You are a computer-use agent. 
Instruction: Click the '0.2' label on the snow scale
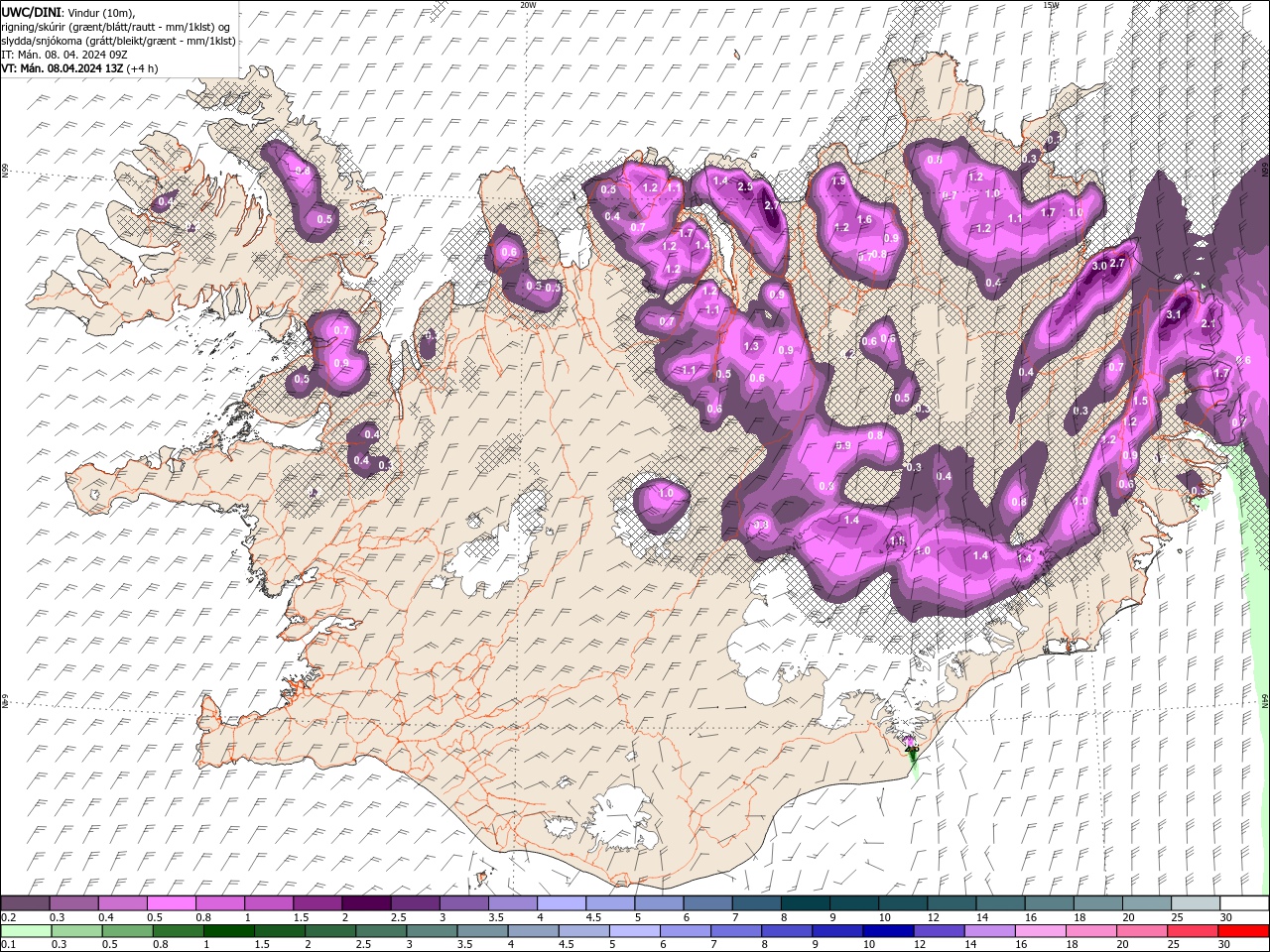tap(8, 917)
